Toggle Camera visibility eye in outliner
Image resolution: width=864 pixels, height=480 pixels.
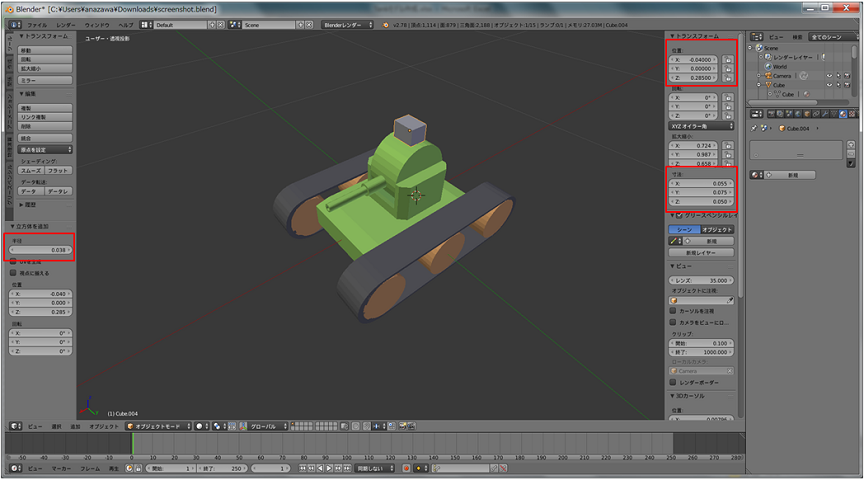(829, 75)
